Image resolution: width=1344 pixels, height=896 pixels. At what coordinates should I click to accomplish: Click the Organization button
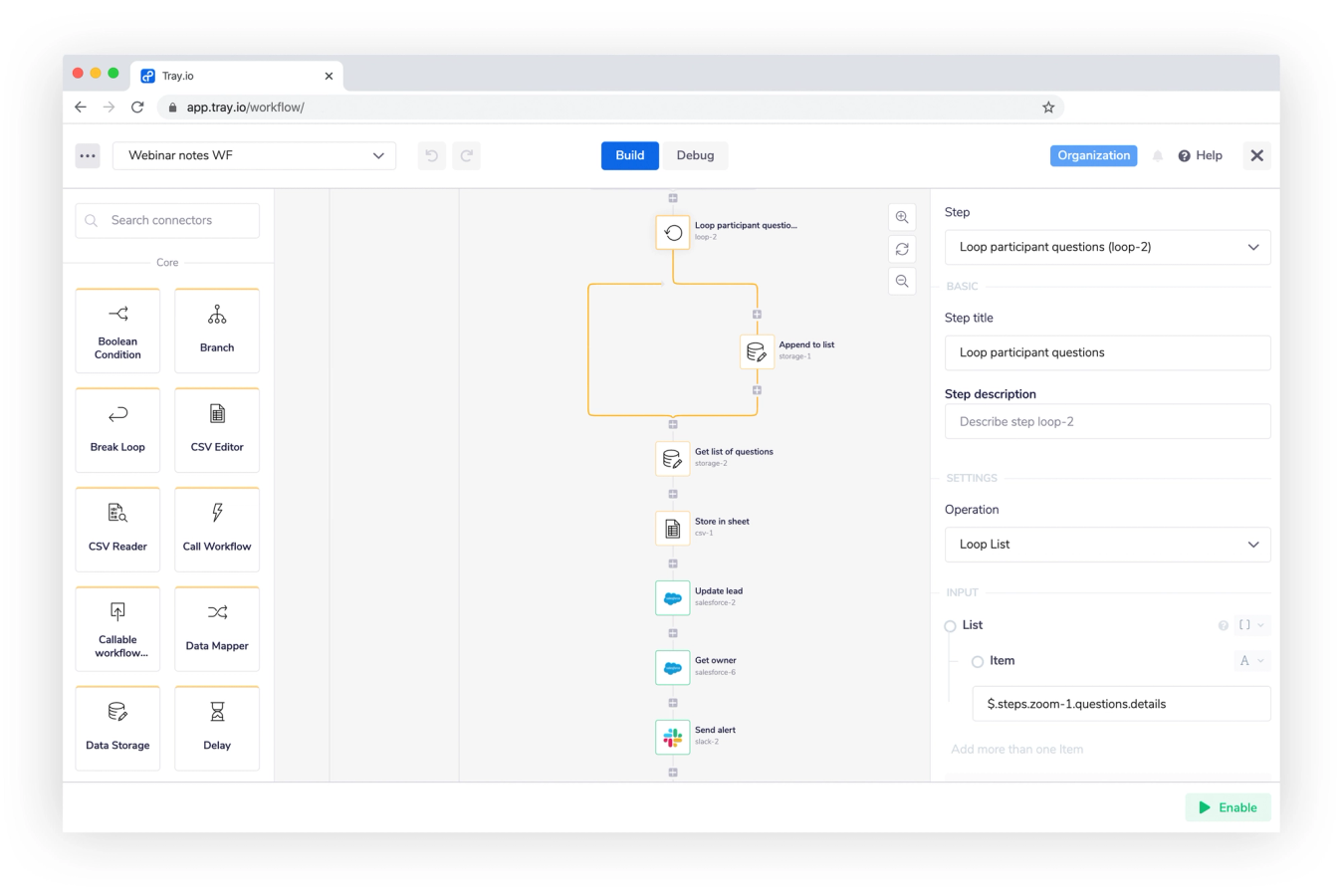tap(1093, 155)
